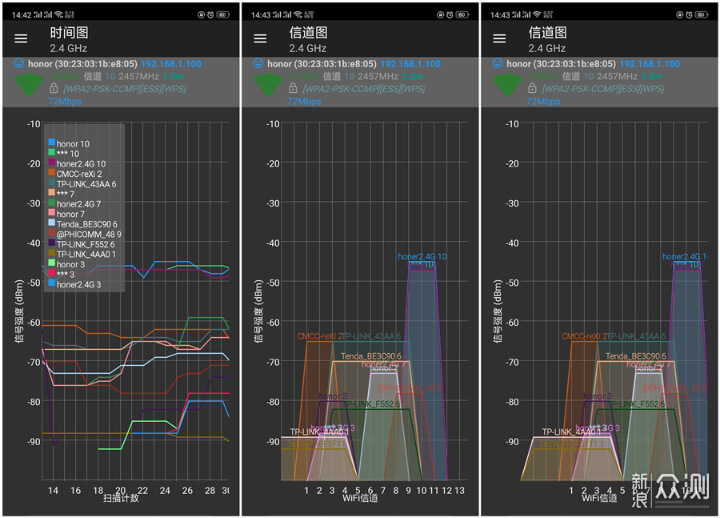
Task: Select the 信道图 title on middle screen
Action: coord(308,32)
